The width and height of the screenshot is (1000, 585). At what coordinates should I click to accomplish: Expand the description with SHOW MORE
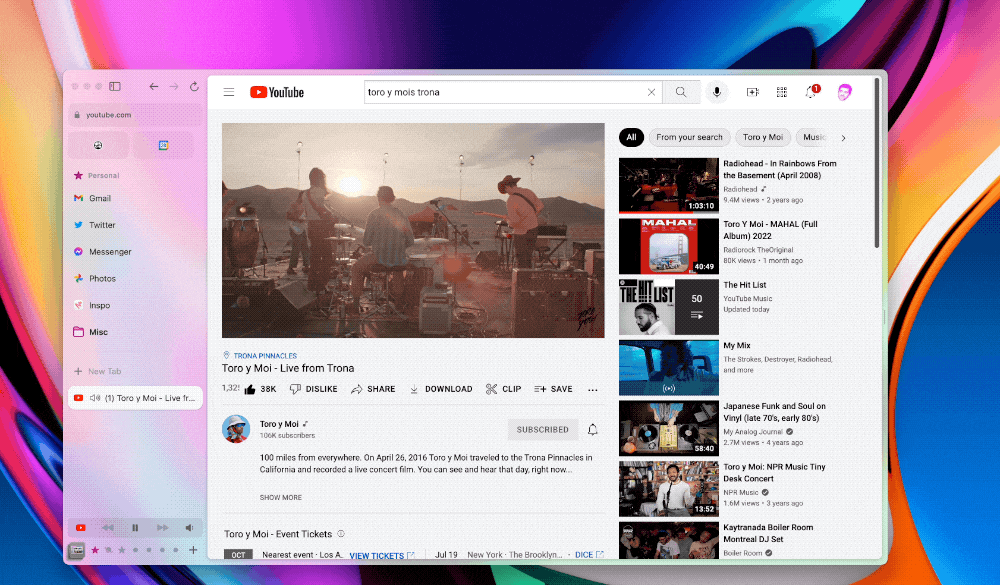pyautogui.click(x=281, y=498)
